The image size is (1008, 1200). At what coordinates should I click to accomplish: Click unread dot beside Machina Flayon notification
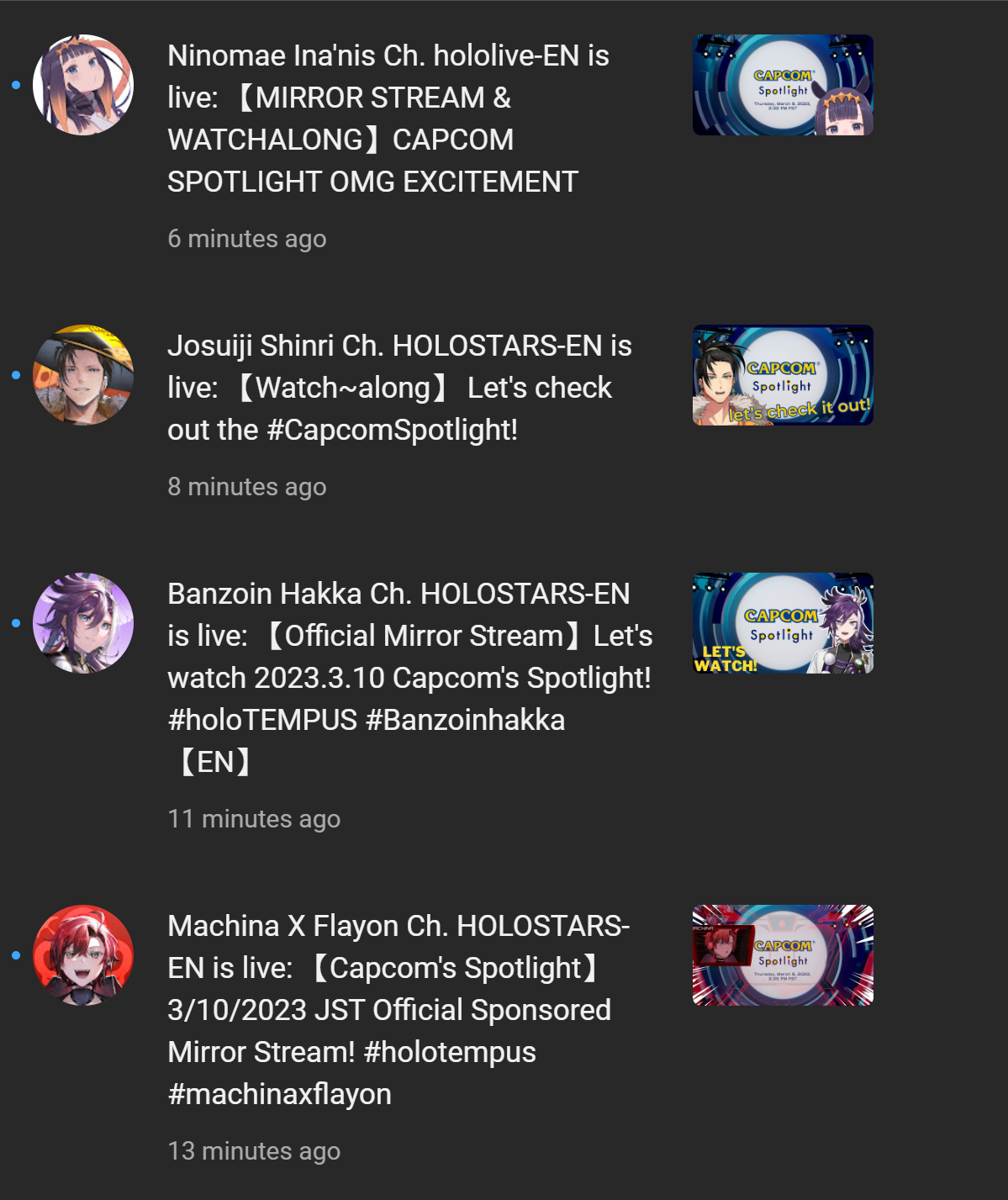tap(16, 955)
